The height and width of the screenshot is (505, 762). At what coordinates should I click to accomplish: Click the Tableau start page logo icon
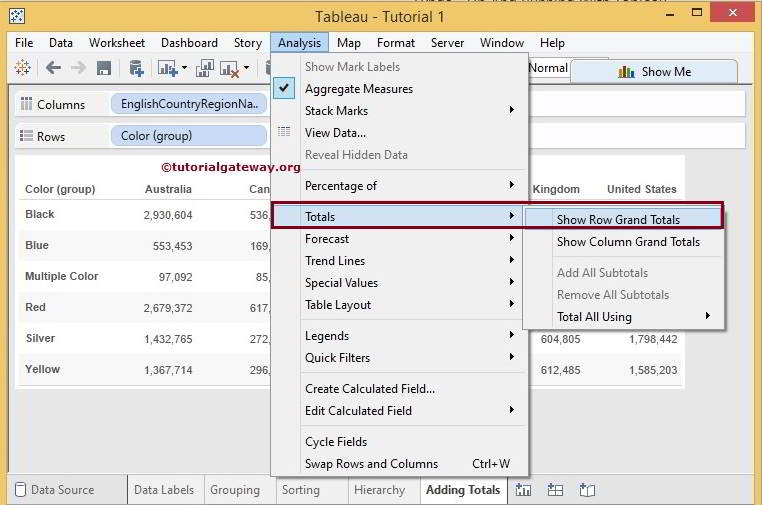pyautogui.click(x=22, y=68)
